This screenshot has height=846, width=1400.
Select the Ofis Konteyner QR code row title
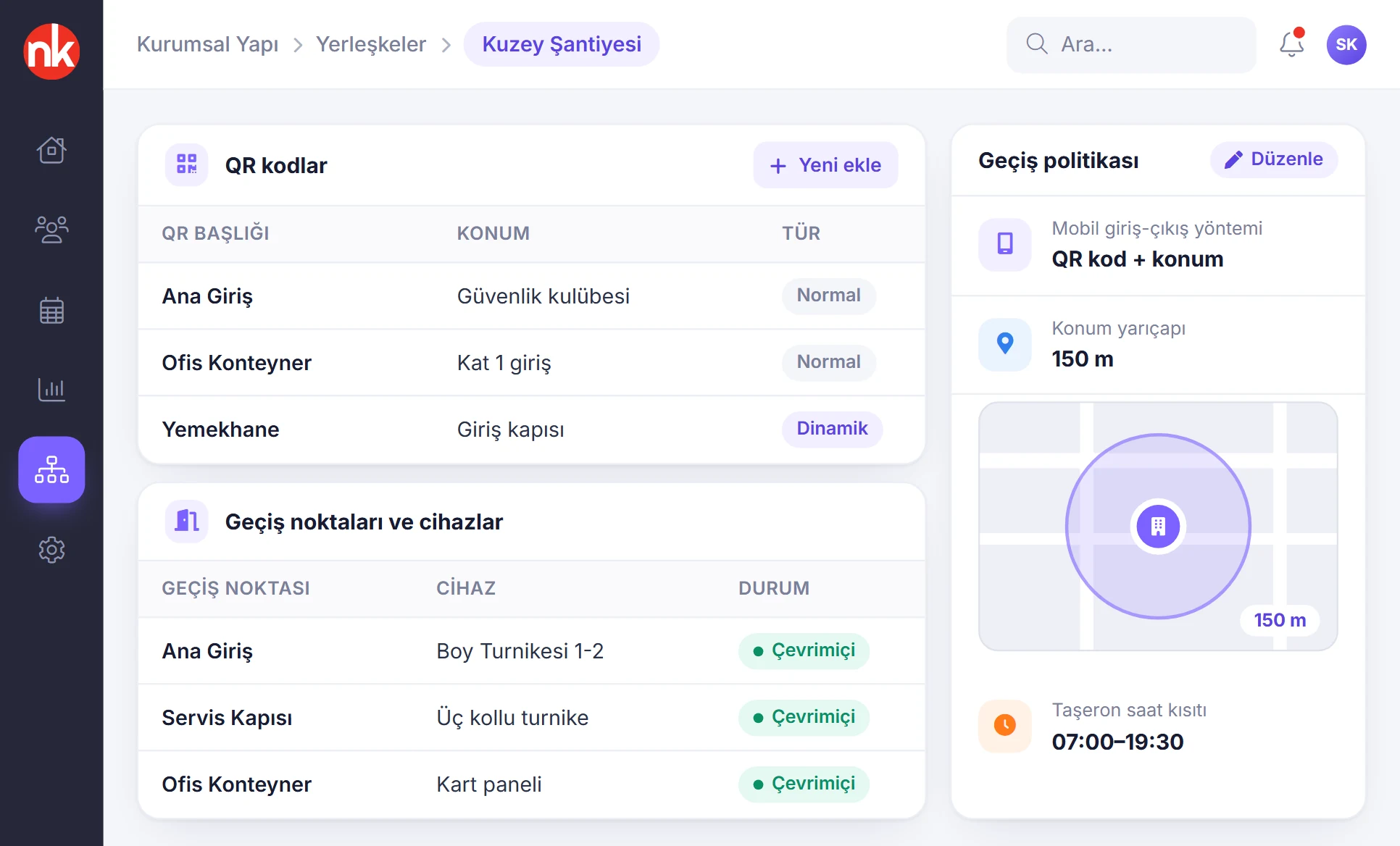click(236, 363)
